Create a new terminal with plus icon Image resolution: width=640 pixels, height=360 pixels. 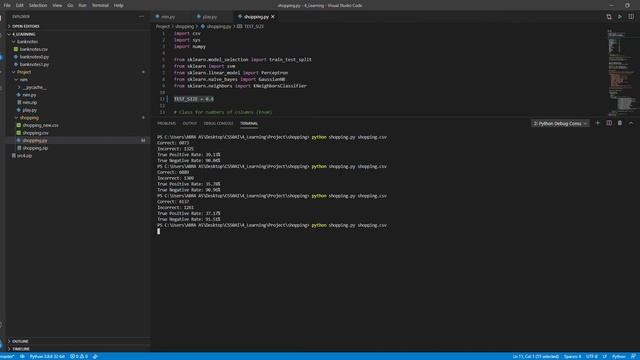(598, 123)
